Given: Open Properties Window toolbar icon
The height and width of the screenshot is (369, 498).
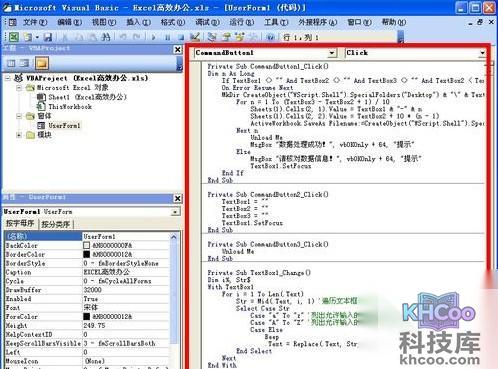Looking at the screenshot, I should point(226,37).
